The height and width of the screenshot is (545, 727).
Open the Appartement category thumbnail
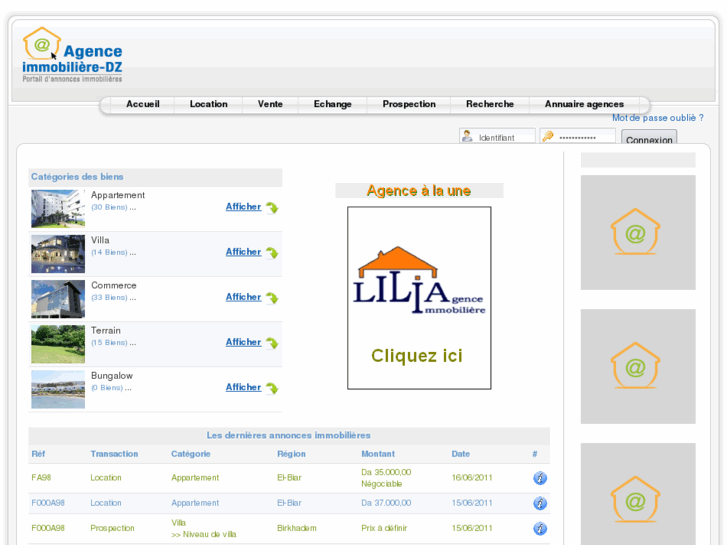(58, 209)
